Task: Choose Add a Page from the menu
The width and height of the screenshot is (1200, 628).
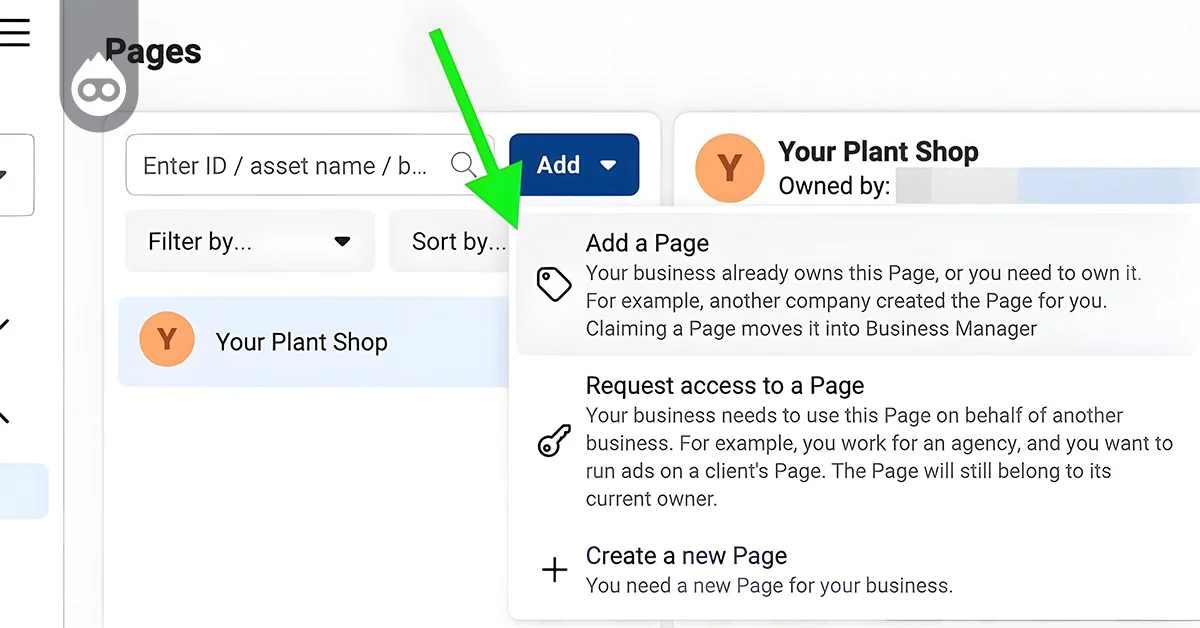Action: pos(647,243)
